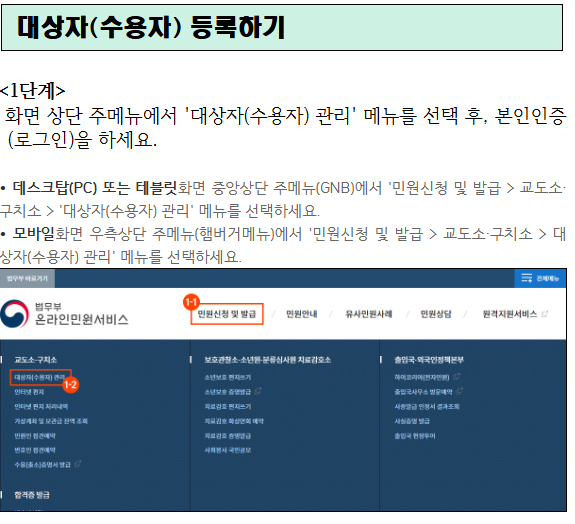
Task: Open 인터넷 편지 처리내역 link
Action: [x=41, y=407]
